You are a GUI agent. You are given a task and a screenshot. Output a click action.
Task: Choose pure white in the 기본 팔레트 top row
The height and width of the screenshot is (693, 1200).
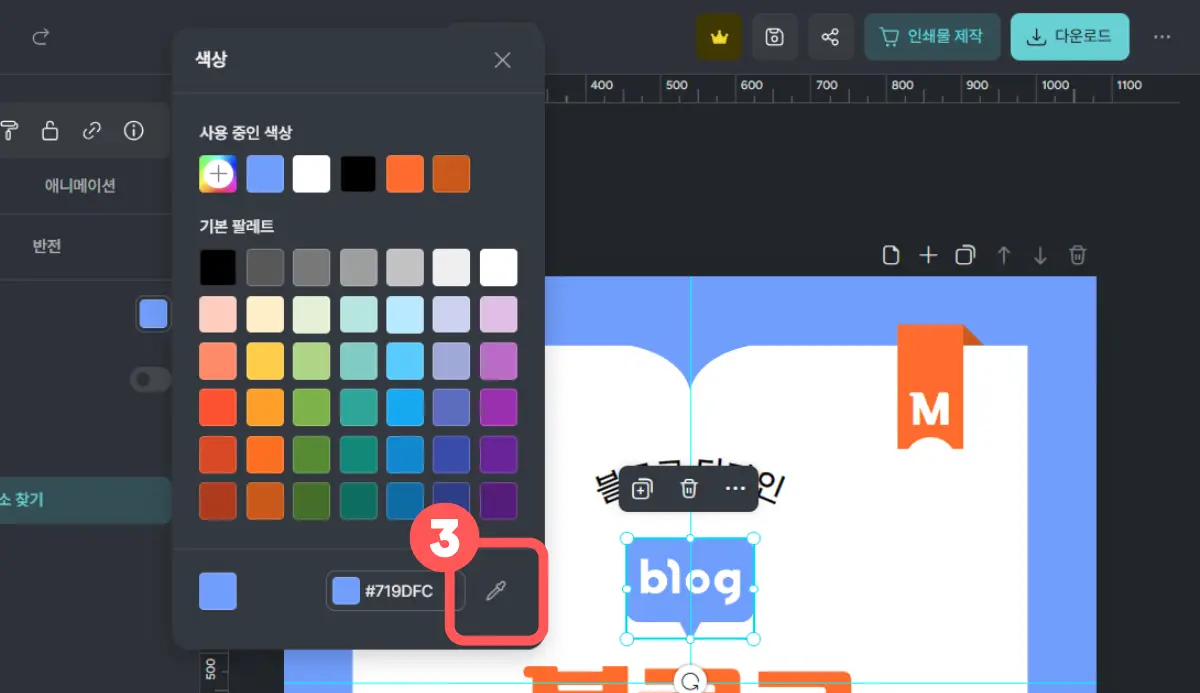click(x=498, y=268)
